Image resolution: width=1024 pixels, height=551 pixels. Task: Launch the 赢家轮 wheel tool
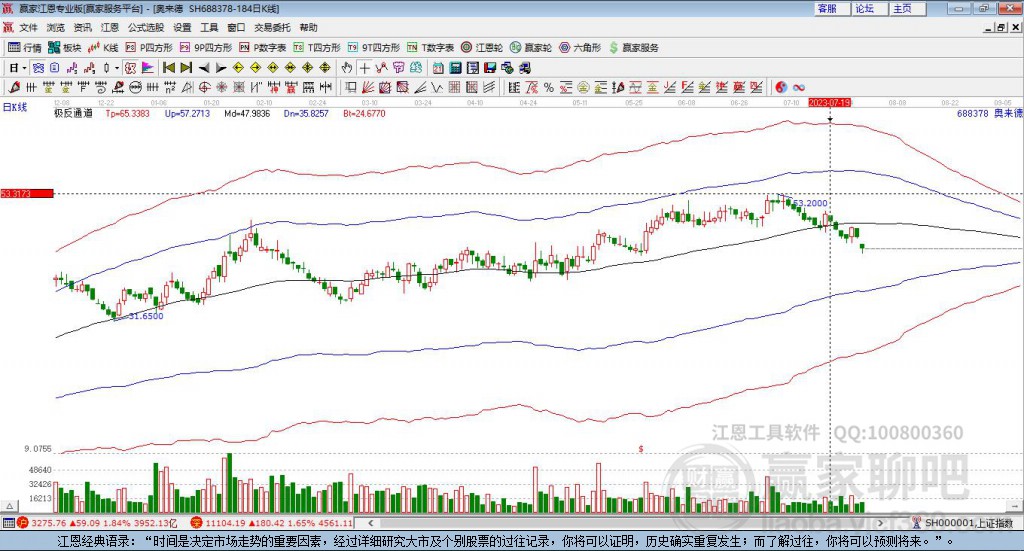click(531, 48)
